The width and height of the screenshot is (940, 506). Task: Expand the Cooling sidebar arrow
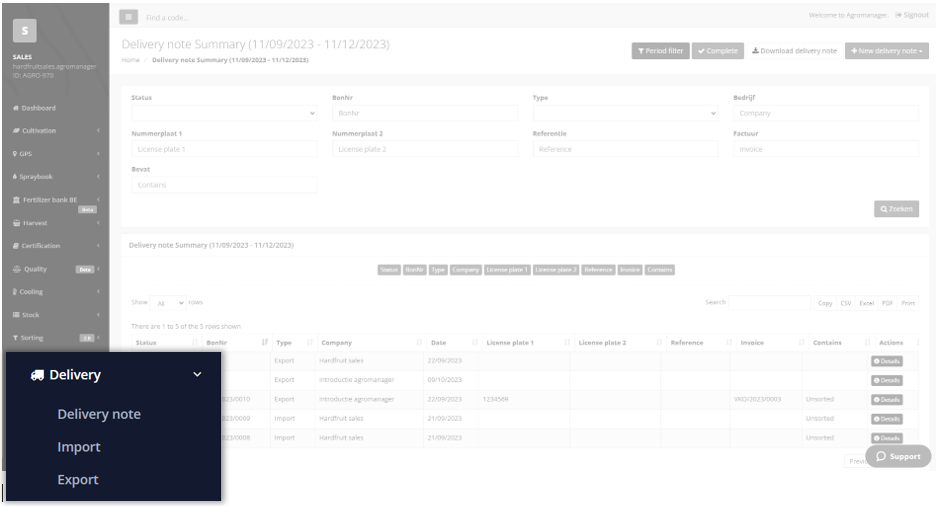click(x=98, y=292)
